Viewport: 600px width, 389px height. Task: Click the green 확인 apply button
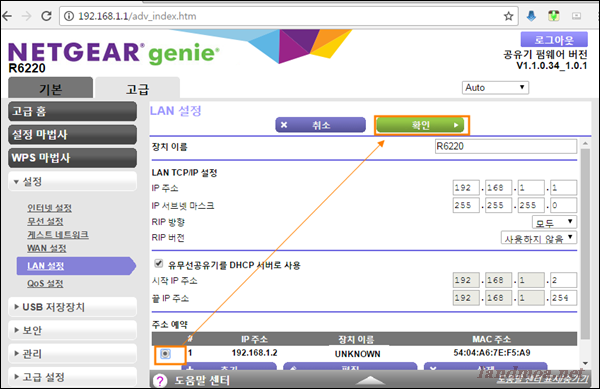tap(420, 125)
